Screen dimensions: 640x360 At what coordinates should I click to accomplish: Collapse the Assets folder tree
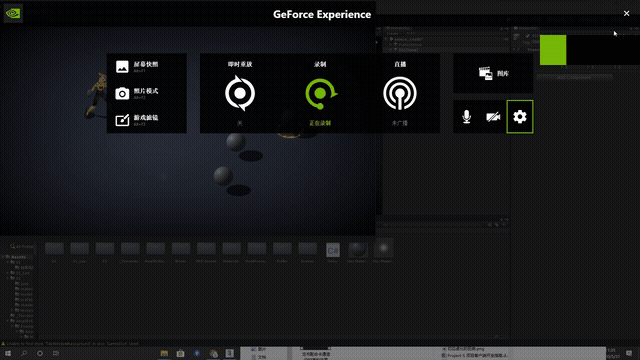(x=3, y=257)
